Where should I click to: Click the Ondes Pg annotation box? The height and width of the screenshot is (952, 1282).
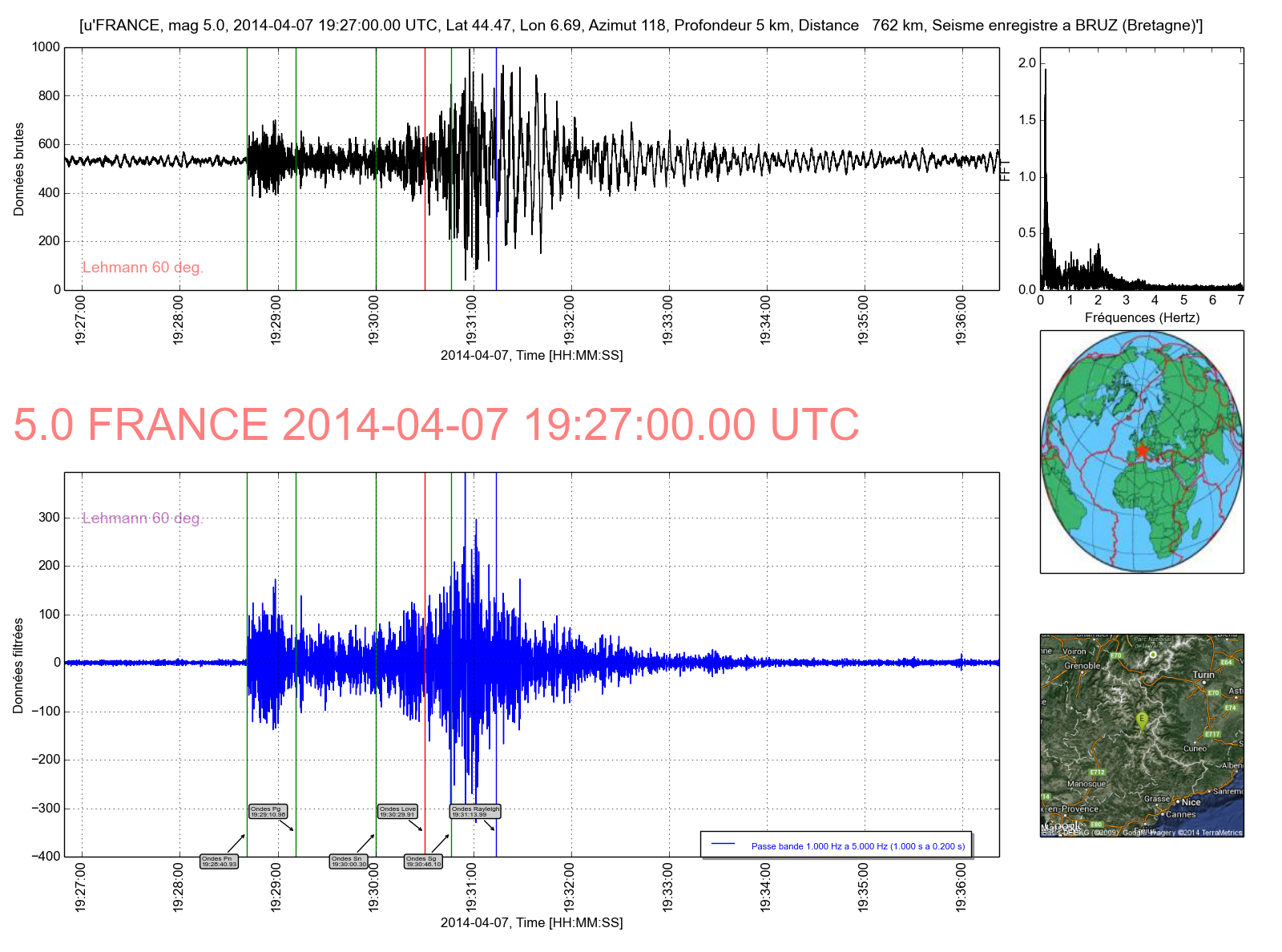pos(268,812)
